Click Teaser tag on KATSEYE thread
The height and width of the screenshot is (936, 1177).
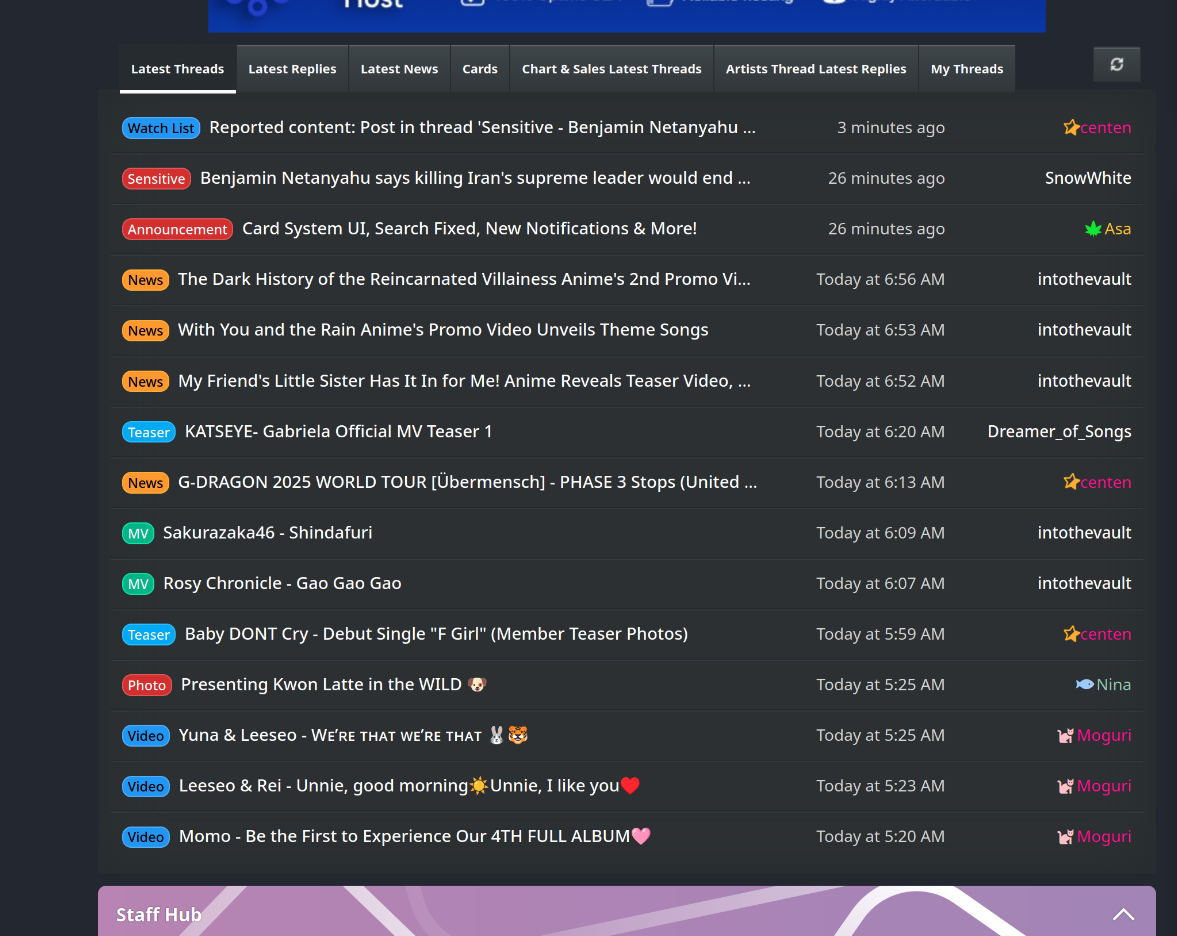(x=149, y=432)
